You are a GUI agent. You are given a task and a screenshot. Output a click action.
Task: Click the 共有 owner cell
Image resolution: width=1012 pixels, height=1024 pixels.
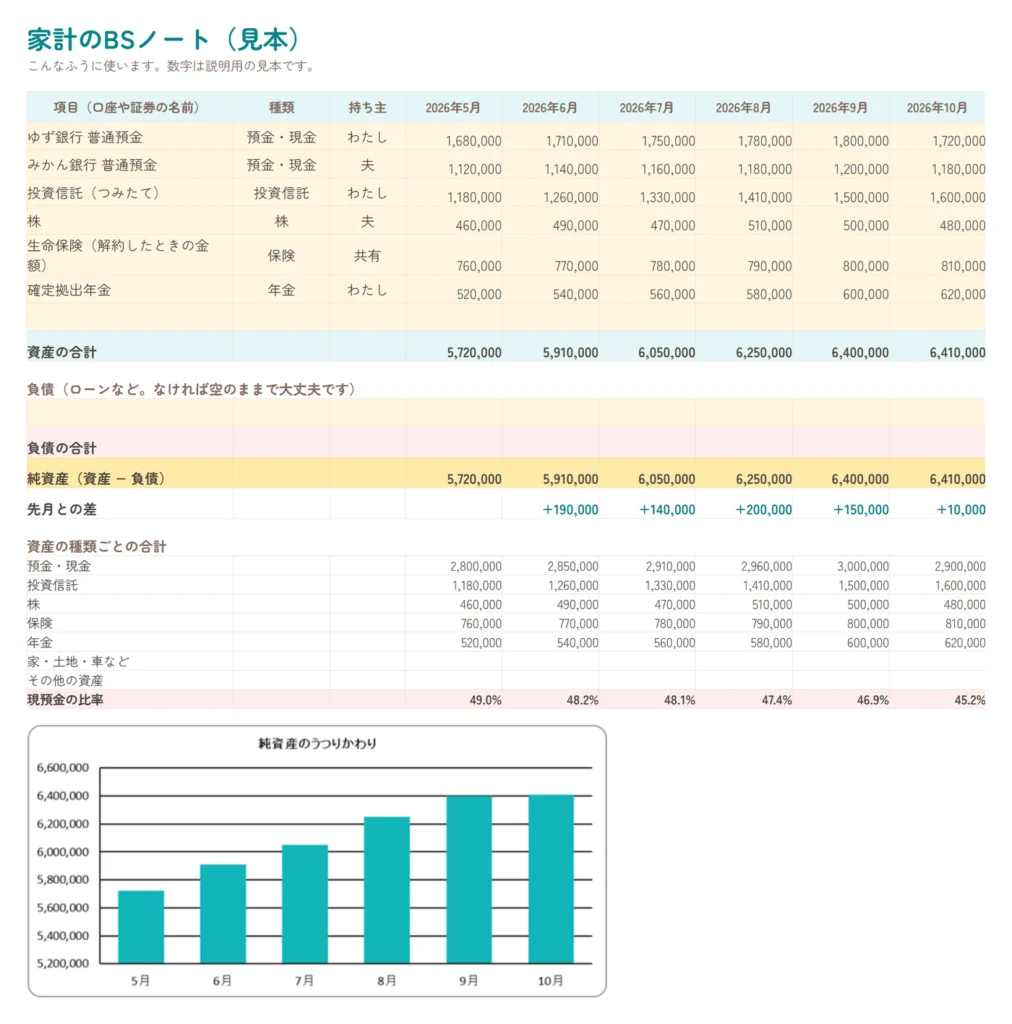[367, 256]
